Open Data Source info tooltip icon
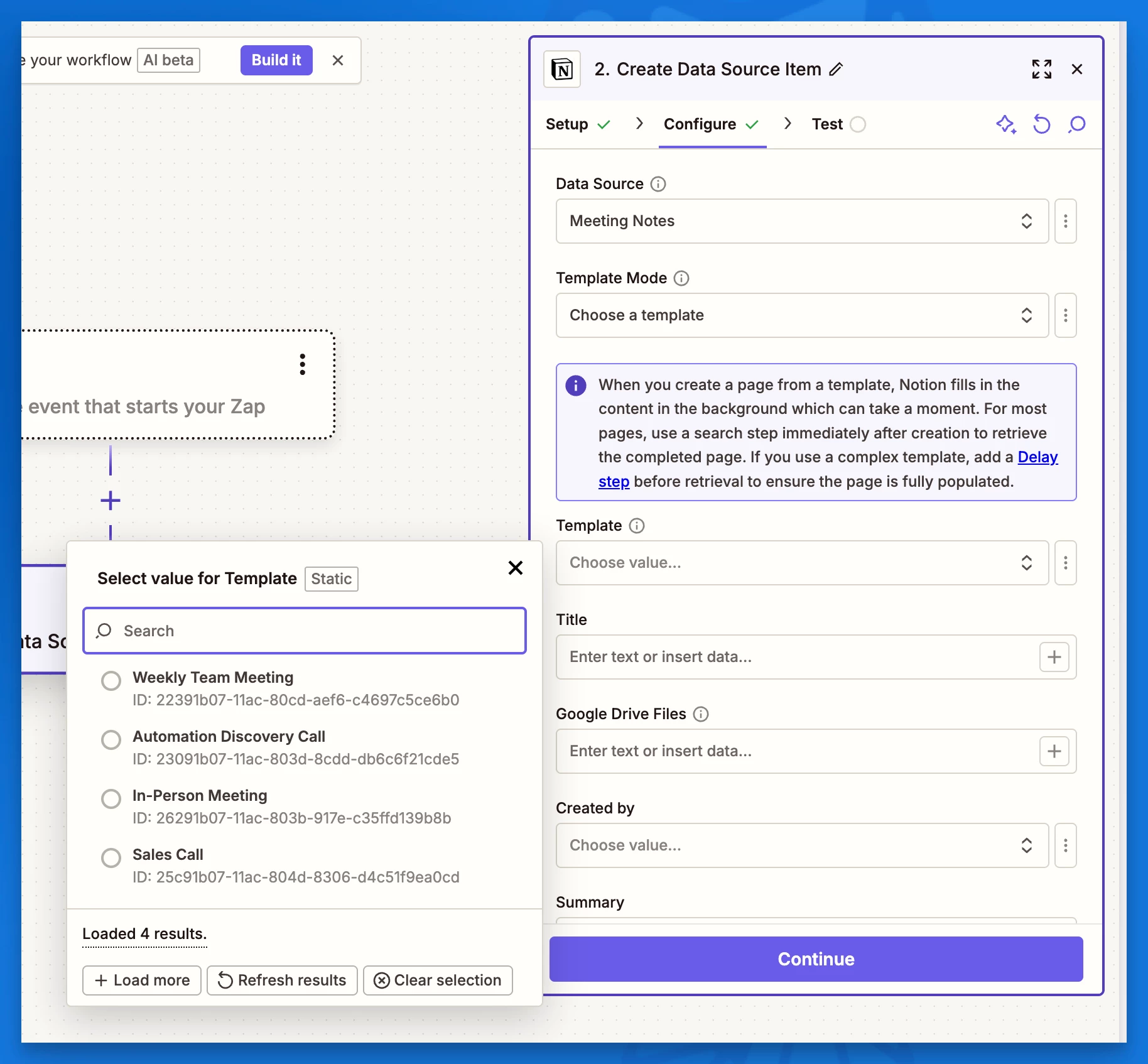The image size is (1148, 1064). pyautogui.click(x=658, y=184)
